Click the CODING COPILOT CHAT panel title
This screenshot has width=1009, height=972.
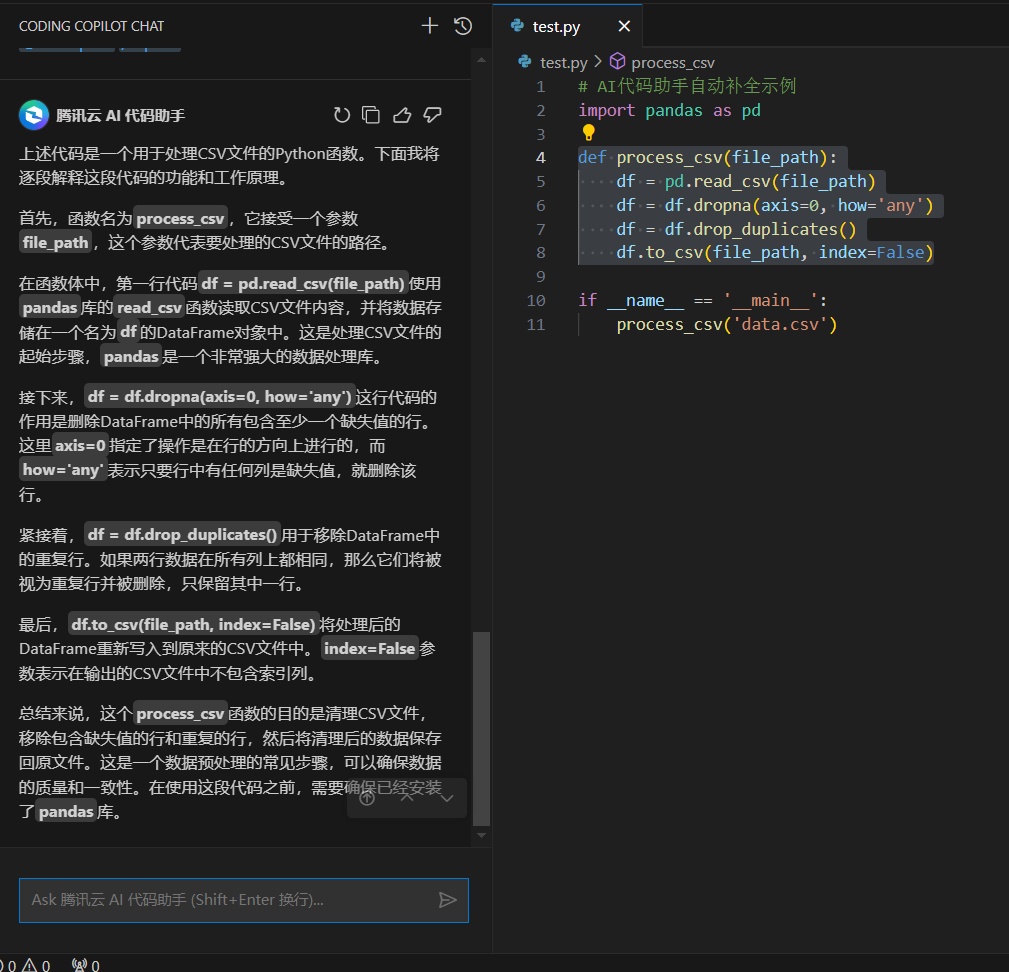(91, 26)
